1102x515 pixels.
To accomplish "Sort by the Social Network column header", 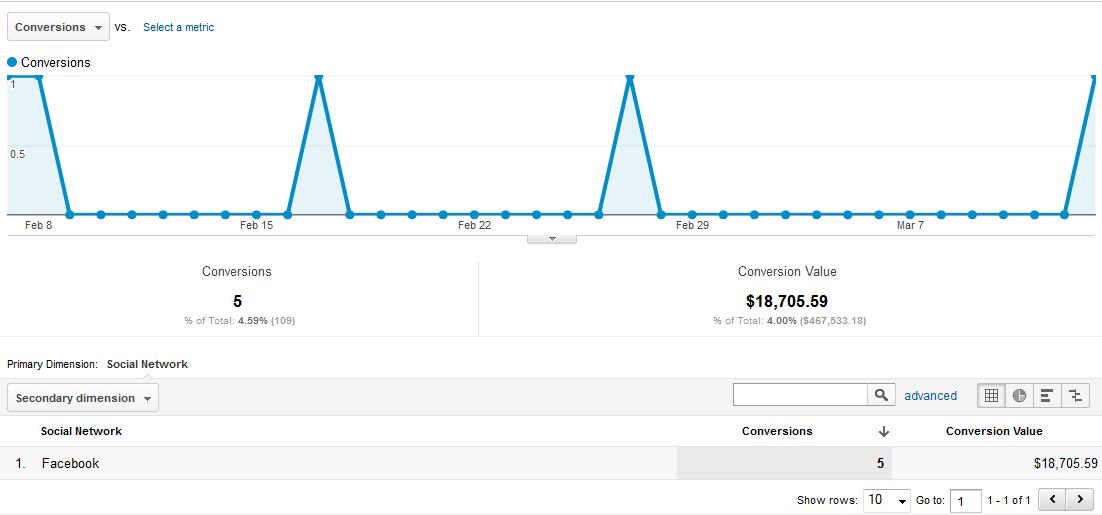I will point(81,431).
